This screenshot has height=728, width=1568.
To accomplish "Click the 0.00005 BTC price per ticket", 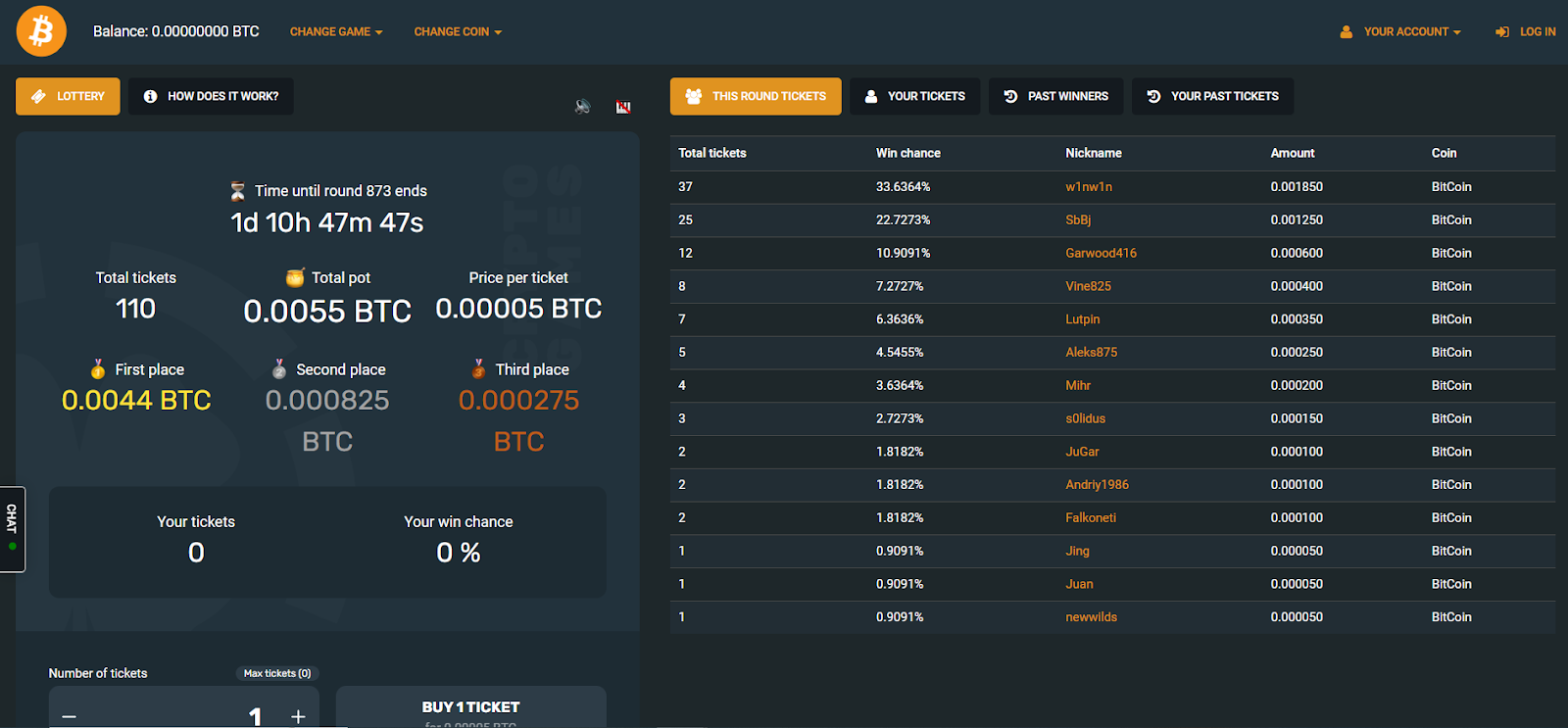I will coord(518,309).
